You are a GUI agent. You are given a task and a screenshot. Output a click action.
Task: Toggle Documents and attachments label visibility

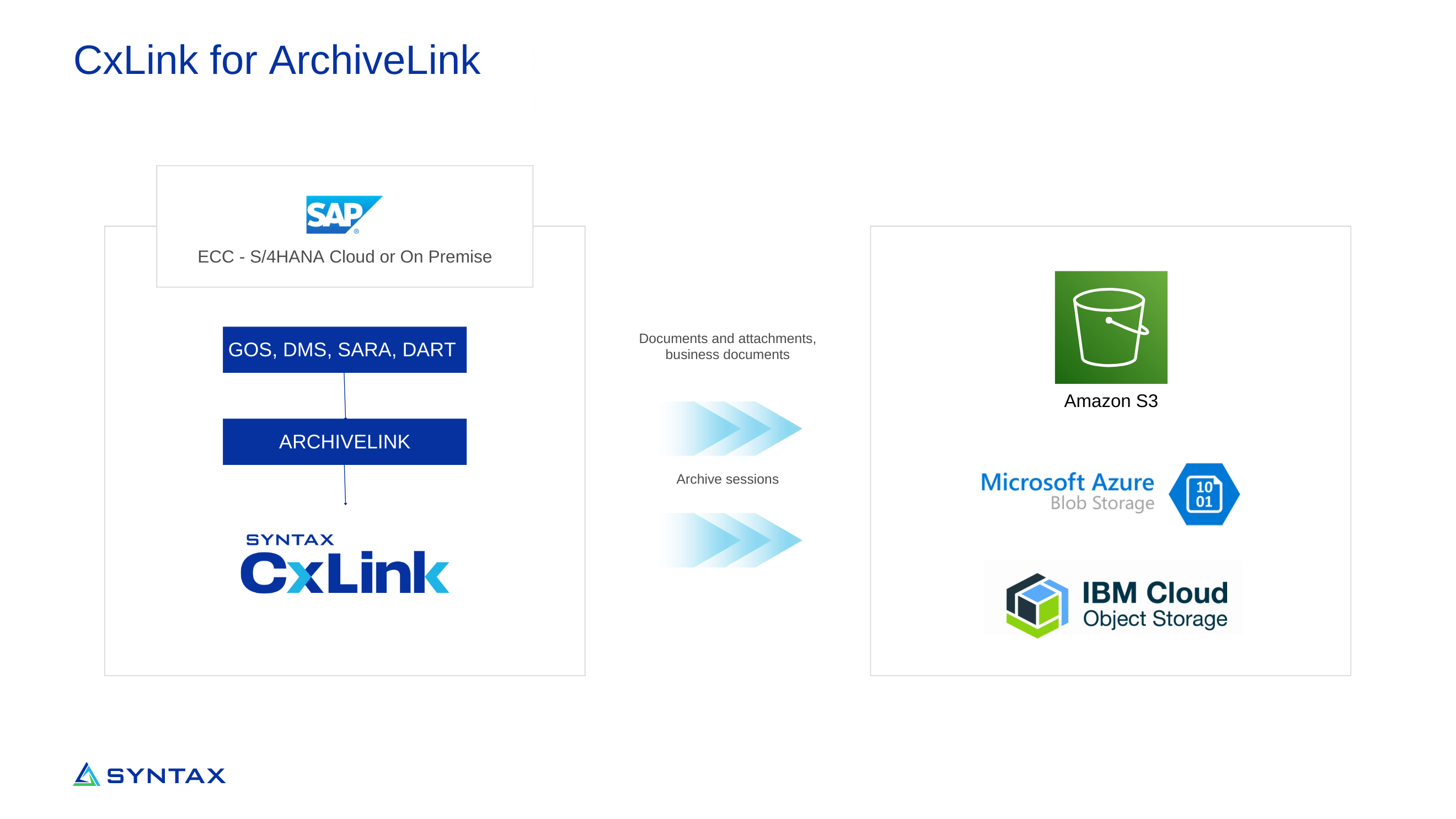click(x=728, y=345)
